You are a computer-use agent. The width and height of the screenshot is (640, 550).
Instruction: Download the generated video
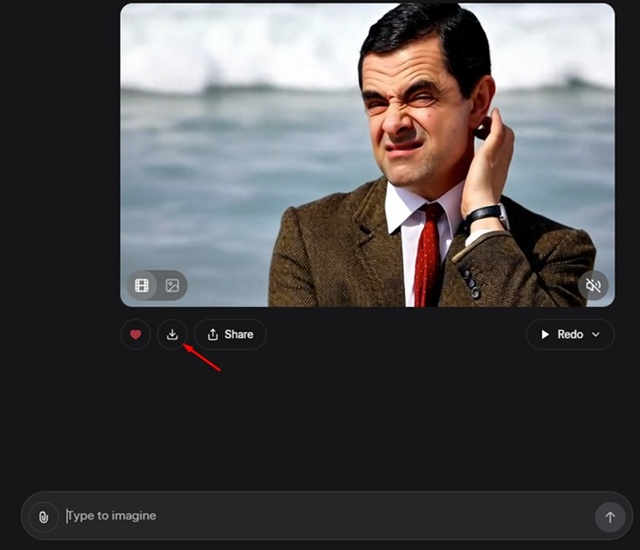coord(172,335)
